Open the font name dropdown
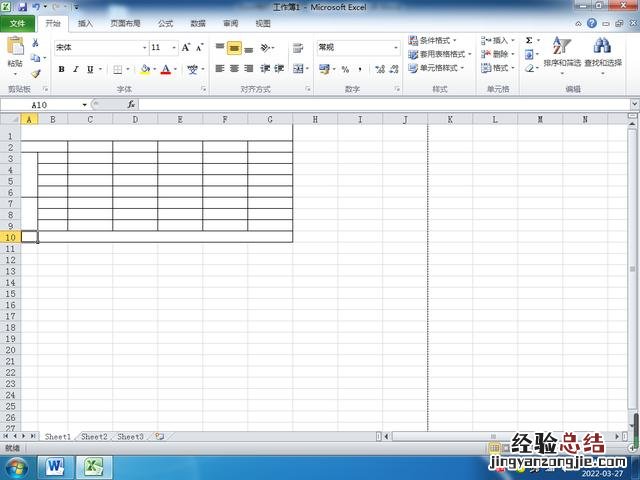The height and width of the screenshot is (480, 640). [x=144, y=47]
